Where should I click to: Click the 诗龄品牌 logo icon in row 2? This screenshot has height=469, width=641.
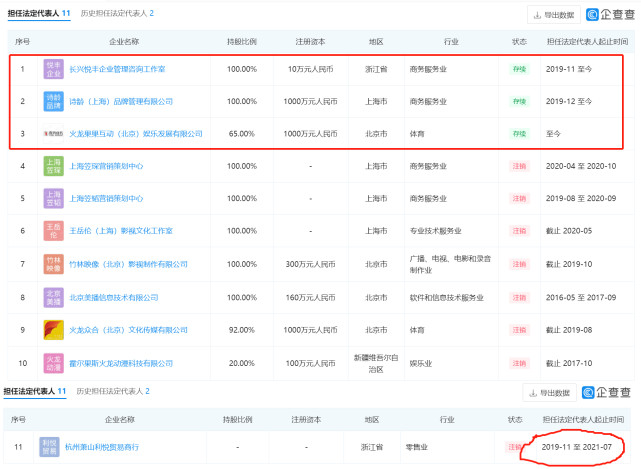point(54,101)
